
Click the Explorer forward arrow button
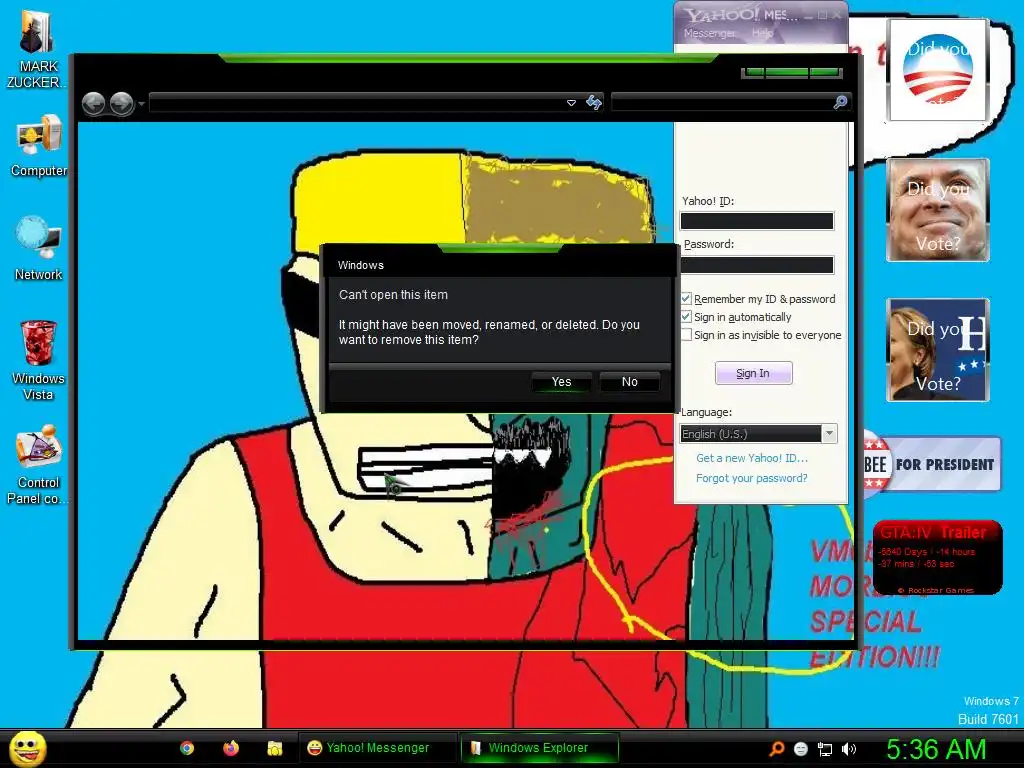click(x=121, y=103)
